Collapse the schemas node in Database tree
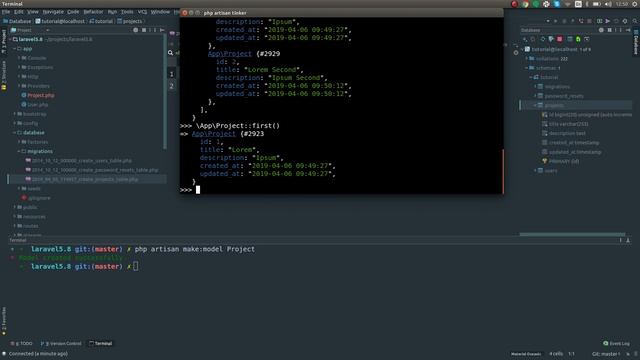640x360 pixels. pyautogui.click(x=527, y=68)
